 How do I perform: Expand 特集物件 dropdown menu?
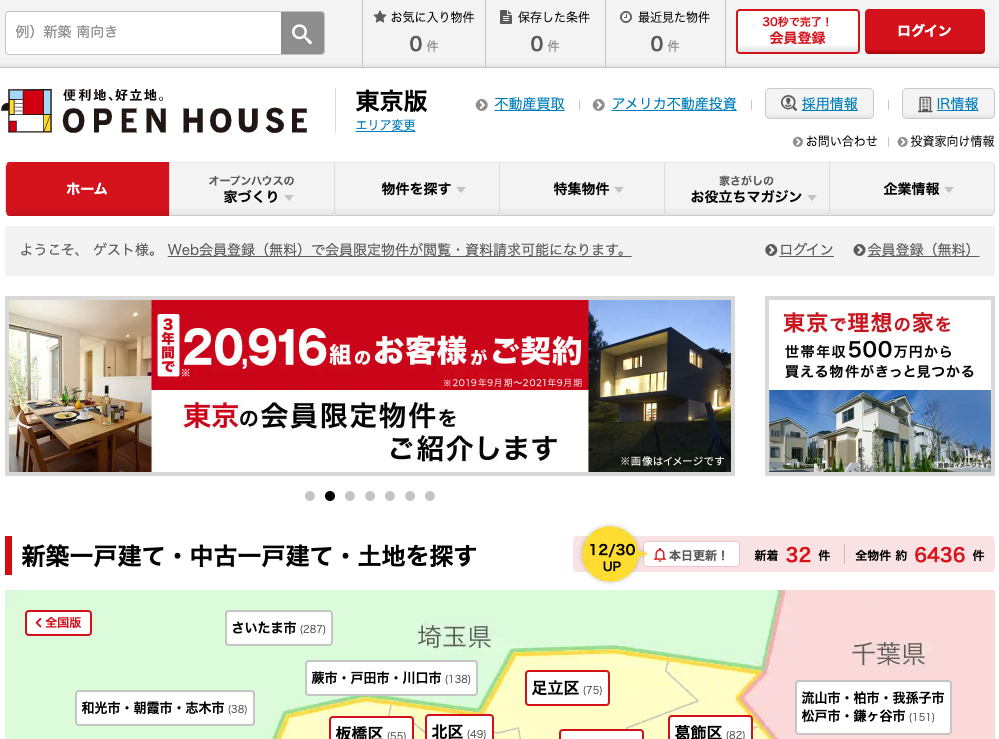[x=582, y=189]
